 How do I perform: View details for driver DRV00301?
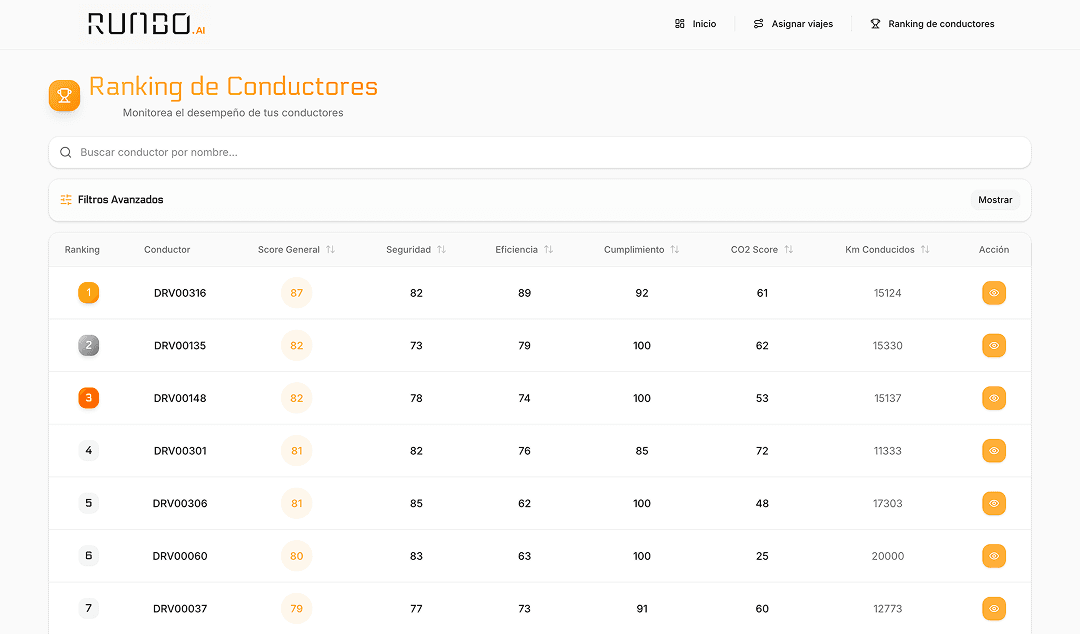[993, 451]
